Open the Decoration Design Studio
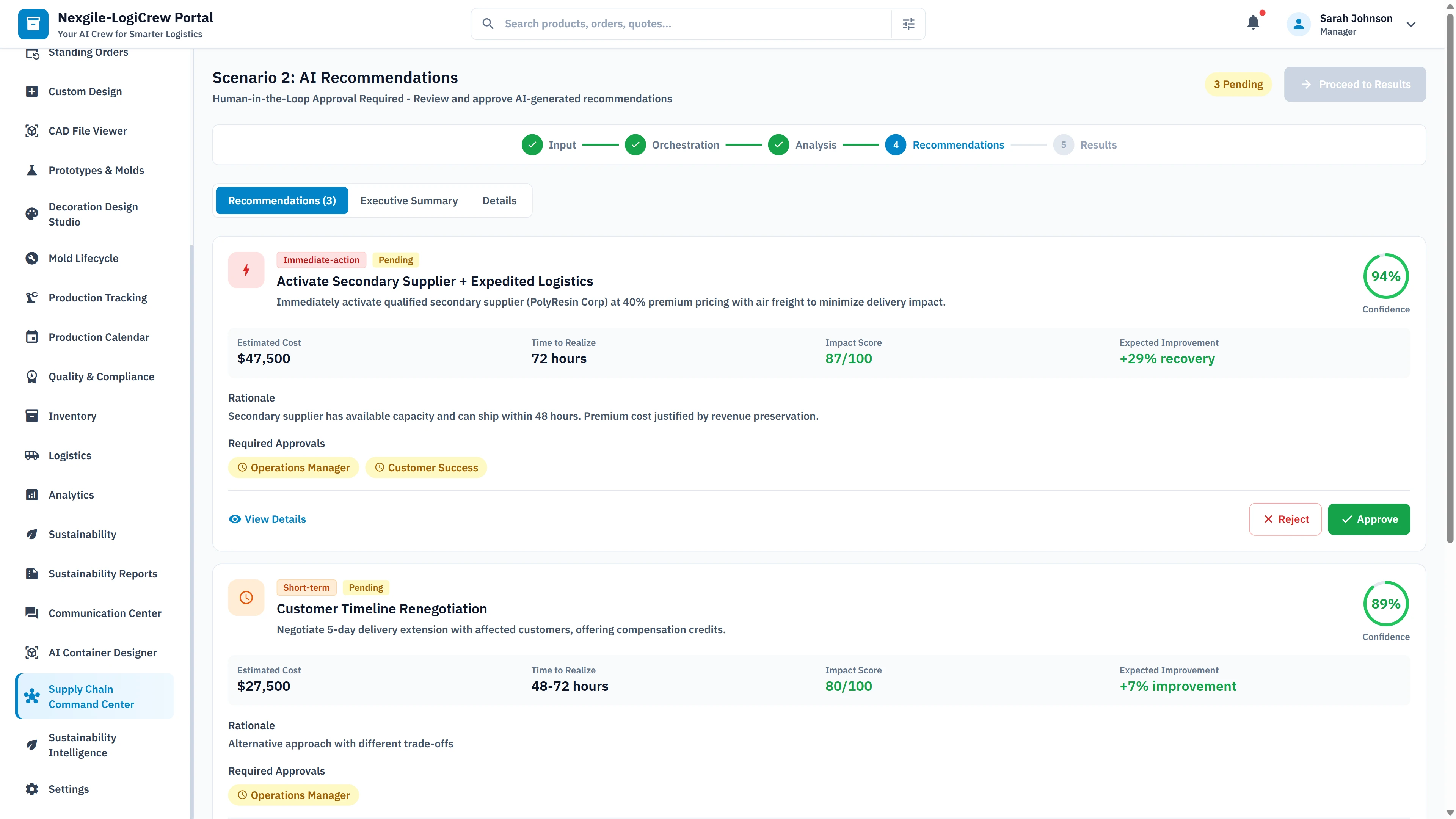 pyautogui.click(x=31, y=213)
